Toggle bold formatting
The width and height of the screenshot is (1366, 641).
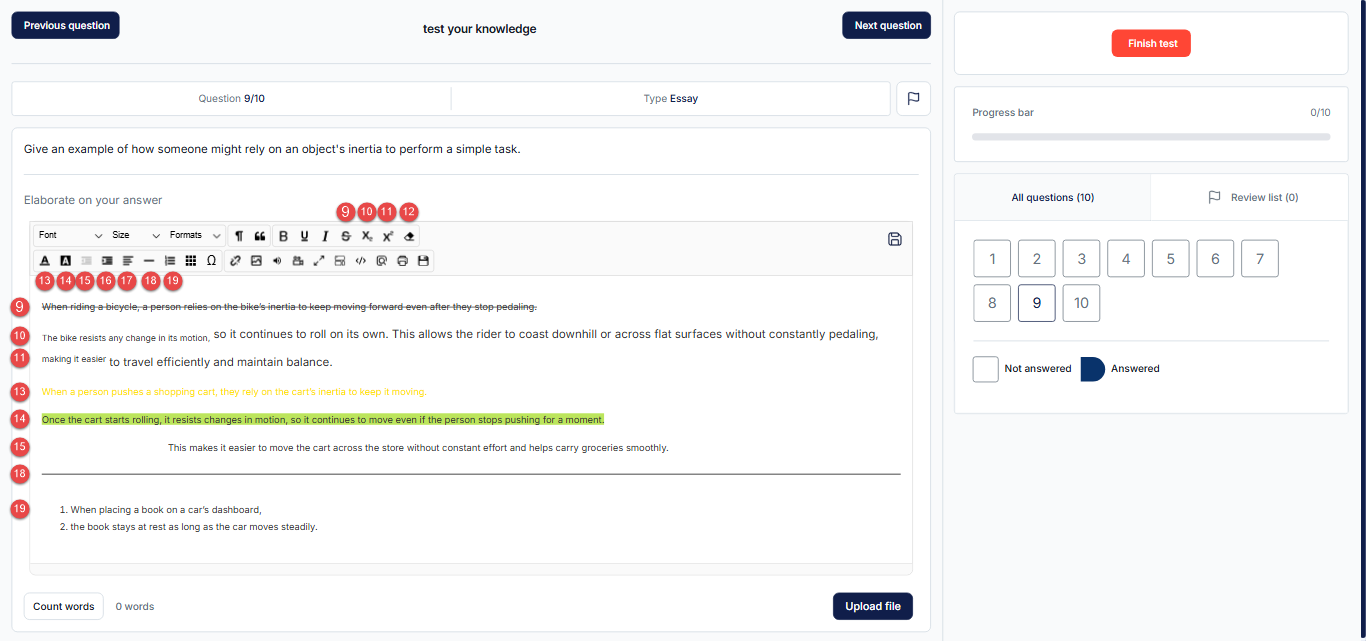click(283, 236)
